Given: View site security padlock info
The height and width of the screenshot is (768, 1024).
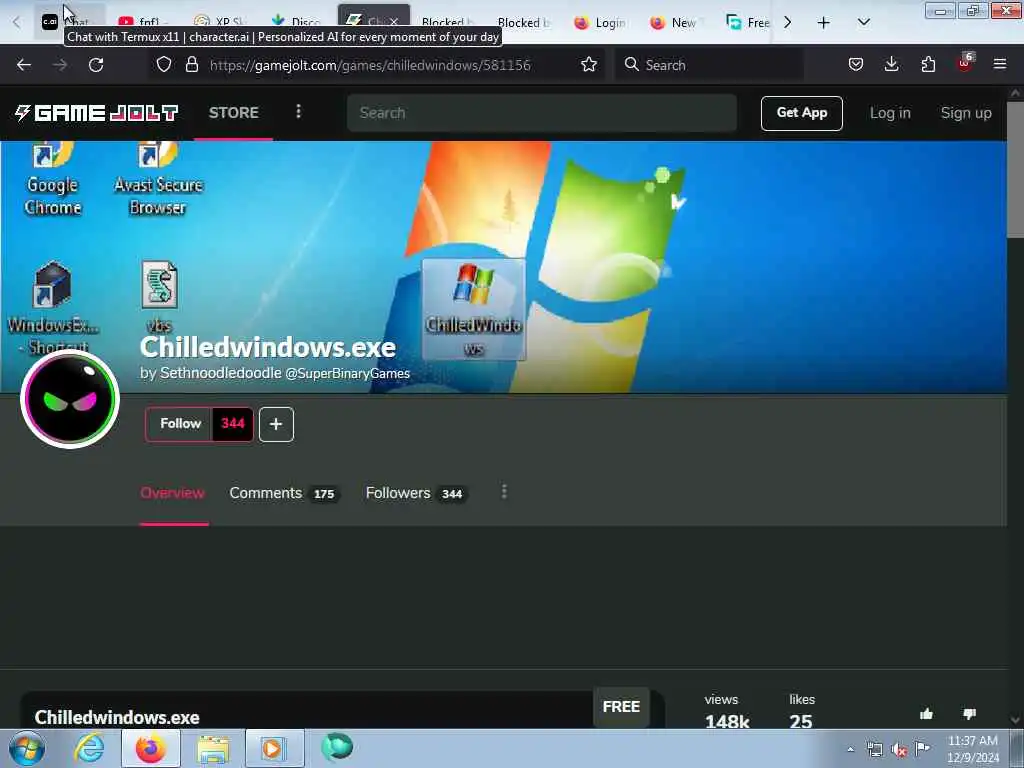Looking at the screenshot, I should [191, 65].
